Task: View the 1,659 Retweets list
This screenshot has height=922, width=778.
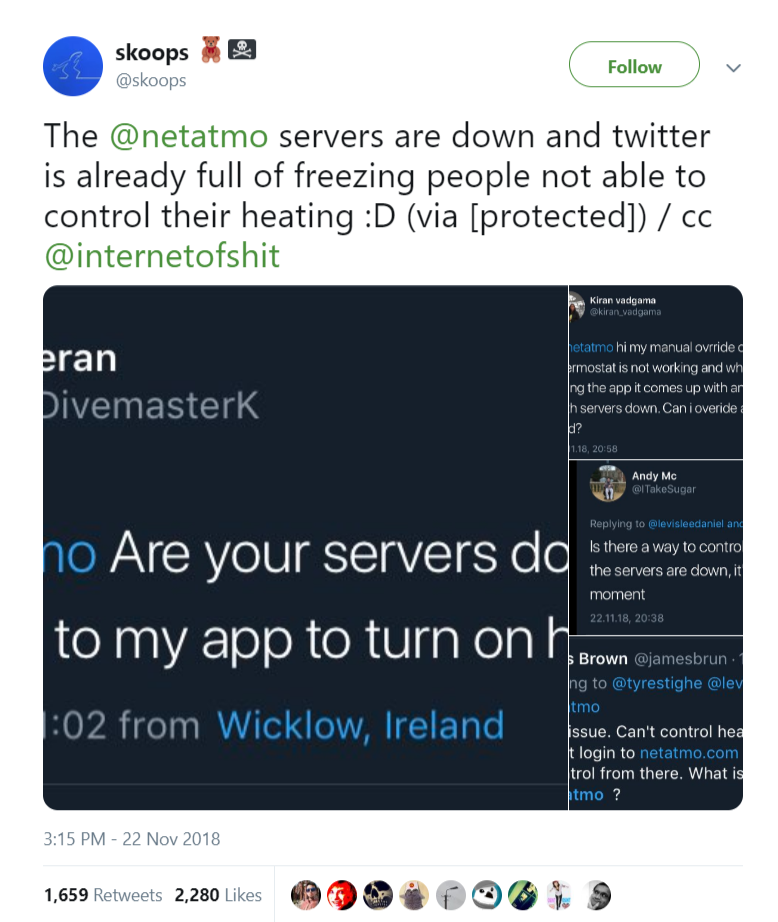Action: coord(103,895)
